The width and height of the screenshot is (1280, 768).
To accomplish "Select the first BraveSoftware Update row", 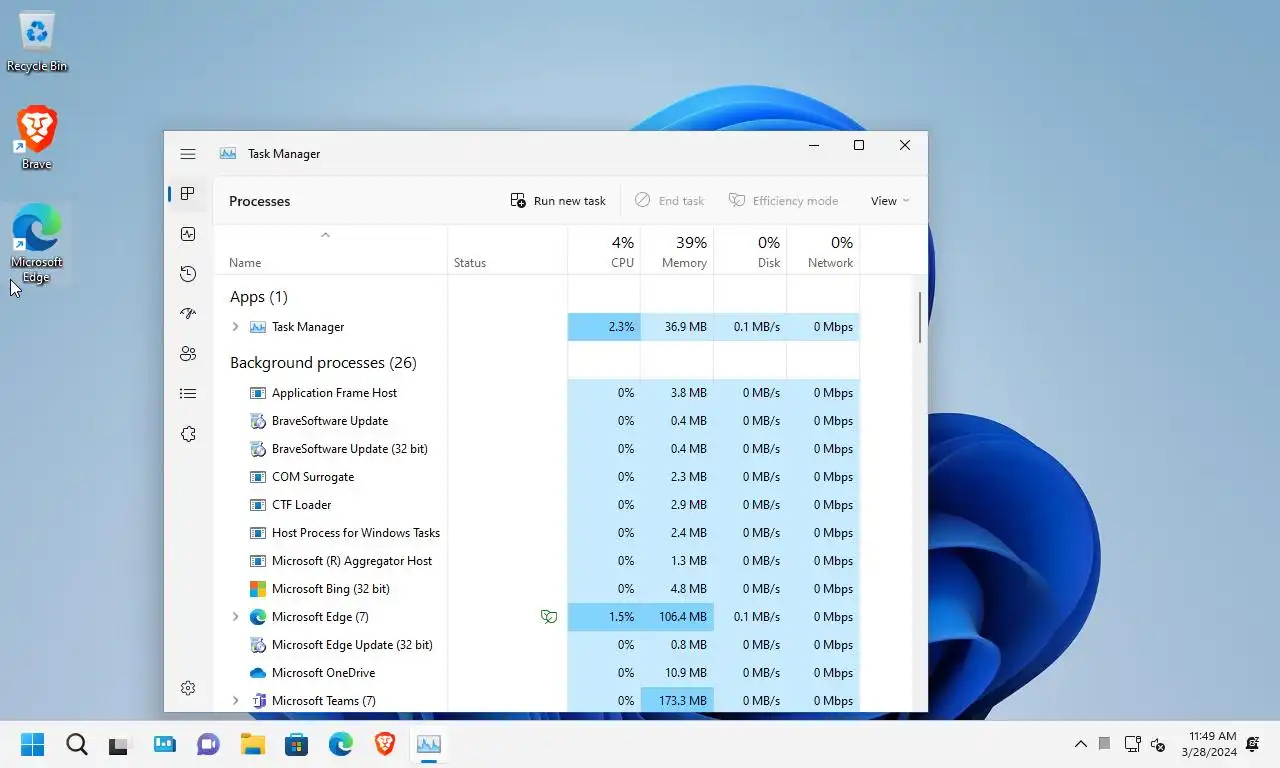I will pyautogui.click(x=537, y=421).
